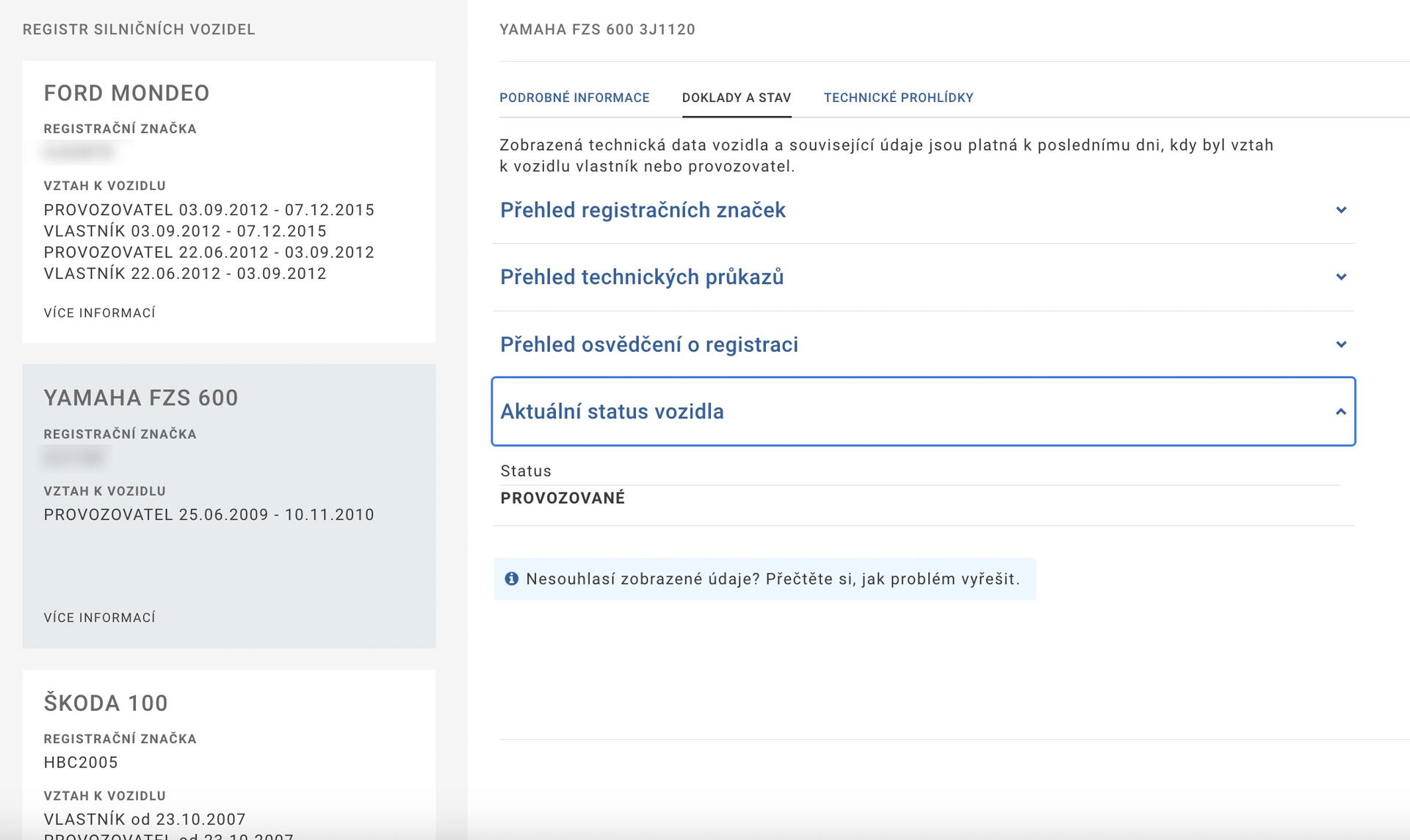Click the Status field label
Viewport: 1410px width, 840px height.
click(x=526, y=471)
